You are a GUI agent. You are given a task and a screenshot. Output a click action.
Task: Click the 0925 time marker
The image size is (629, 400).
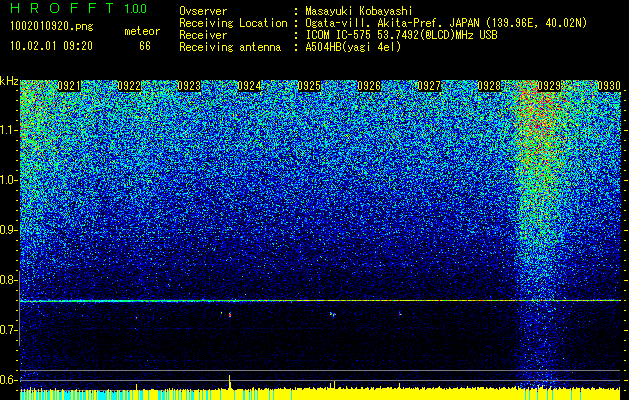pyautogui.click(x=309, y=86)
